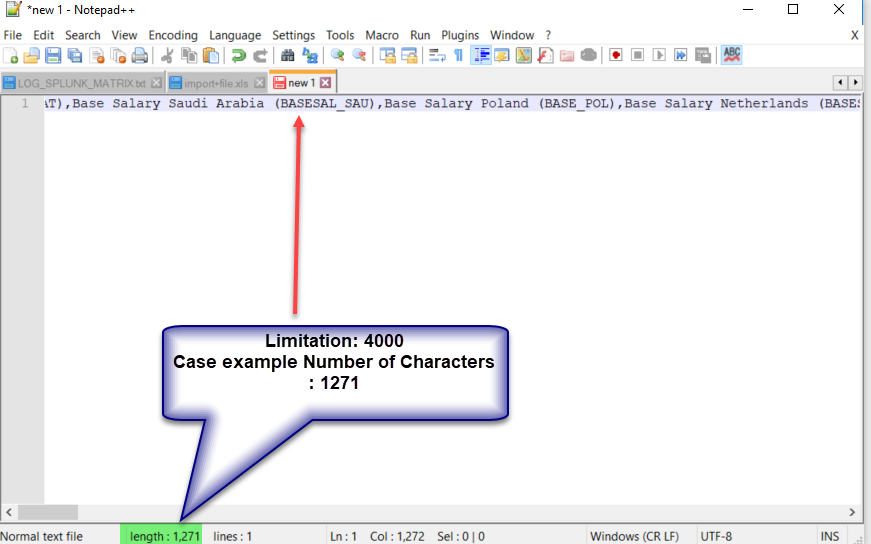871x544 pixels.
Task: Open the Macro menu
Action: [382, 35]
